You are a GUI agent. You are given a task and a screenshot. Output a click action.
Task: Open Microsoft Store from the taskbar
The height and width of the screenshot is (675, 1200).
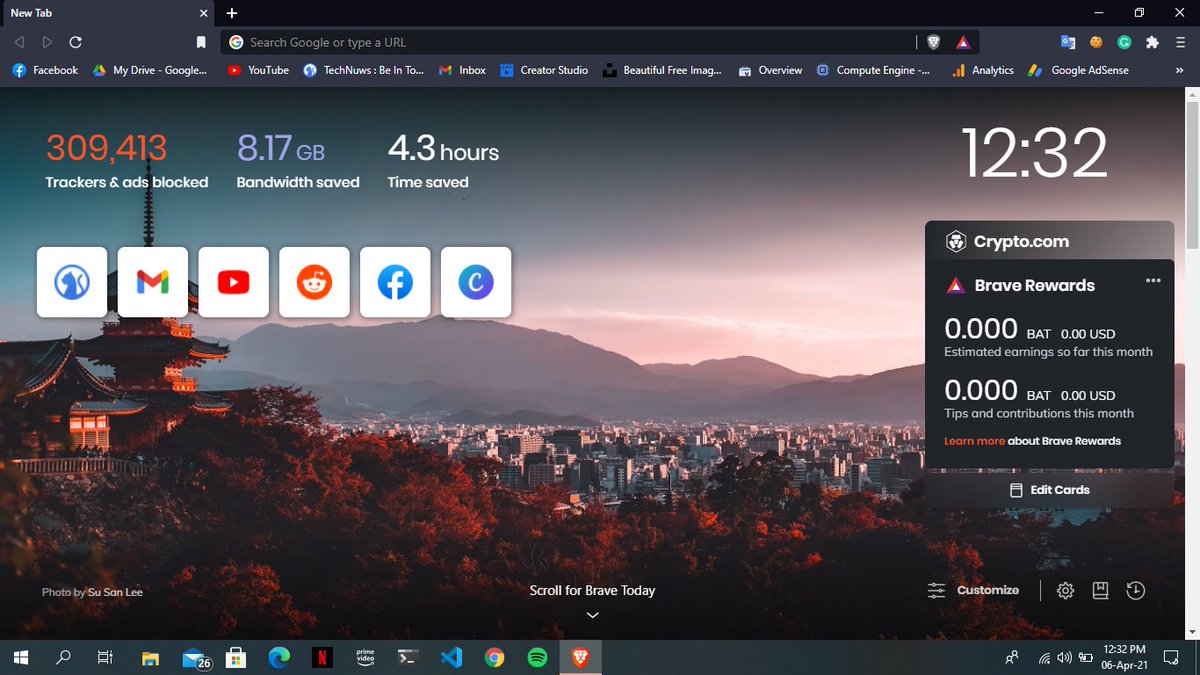tap(236, 657)
